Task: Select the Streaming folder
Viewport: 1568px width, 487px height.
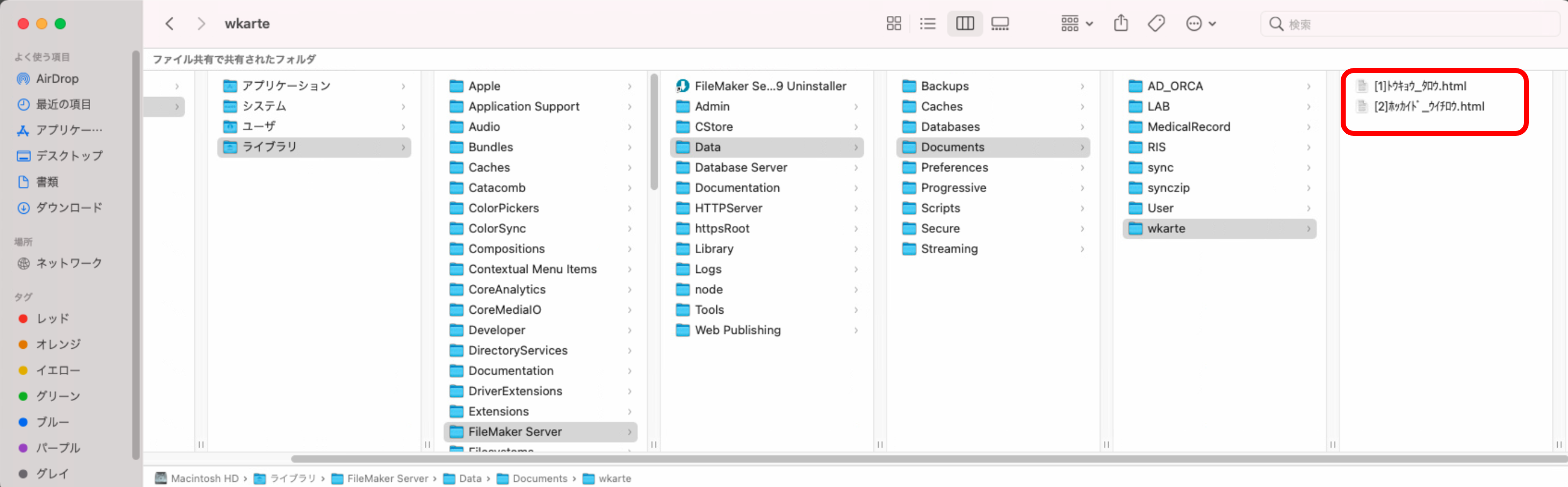Action: (994, 248)
